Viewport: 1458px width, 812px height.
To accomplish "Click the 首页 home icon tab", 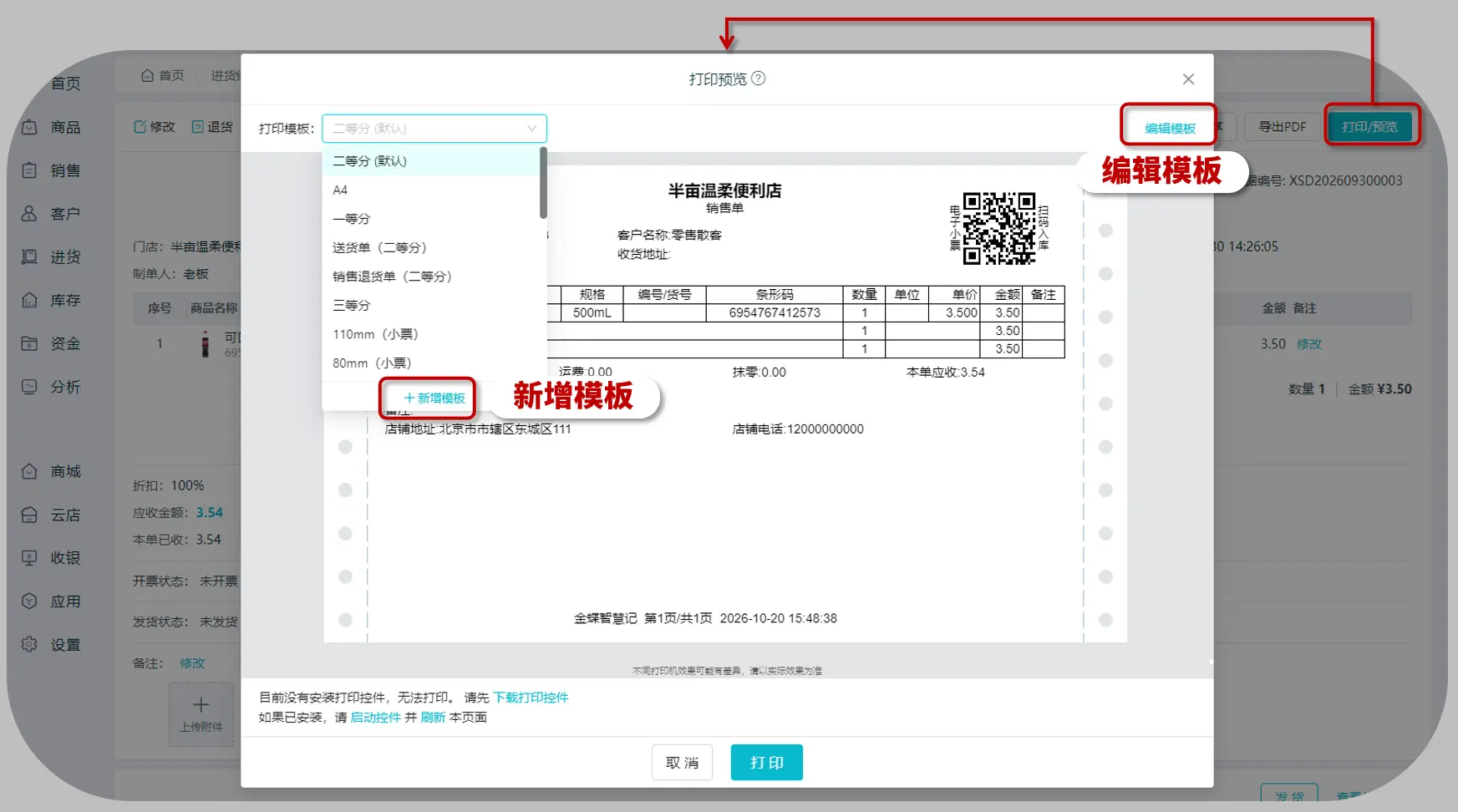I will (148, 75).
